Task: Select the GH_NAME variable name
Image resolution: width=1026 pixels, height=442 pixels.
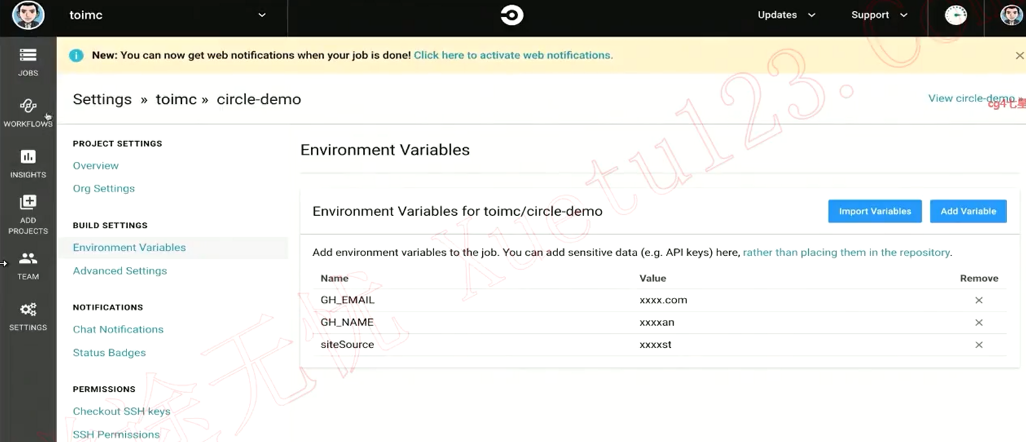Action: click(347, 322)
